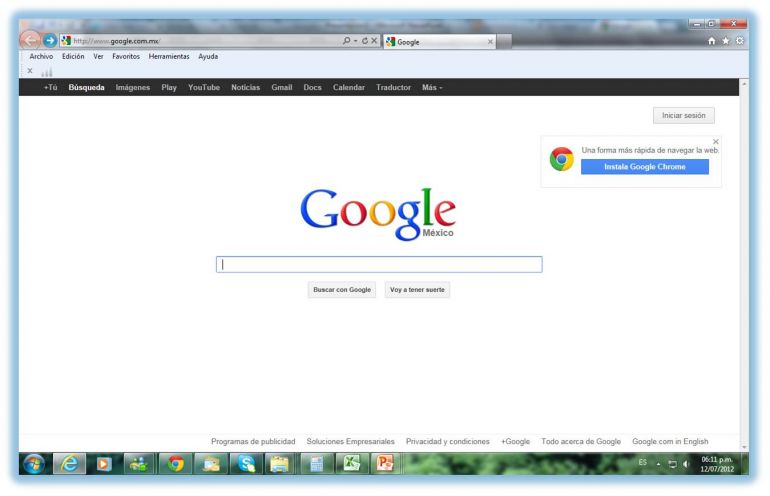This screenshot has height=496, width=770.
Task: Open Soluciones Empresariales footer link
Action: point(351,441)
